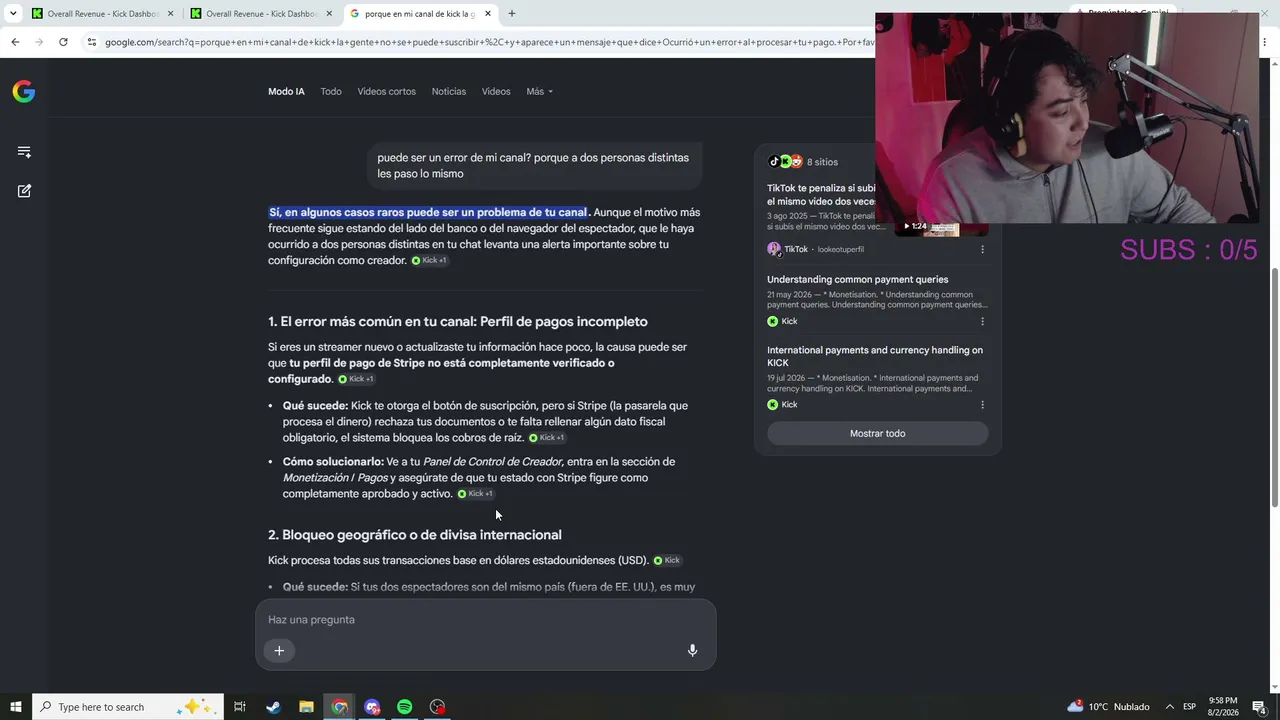Image resolution: width=1280 pixels, height=720 pixels.
Task: Click highlighted text 'Sí, en algunos casos raros...'
Action: (x=429, y=212)
